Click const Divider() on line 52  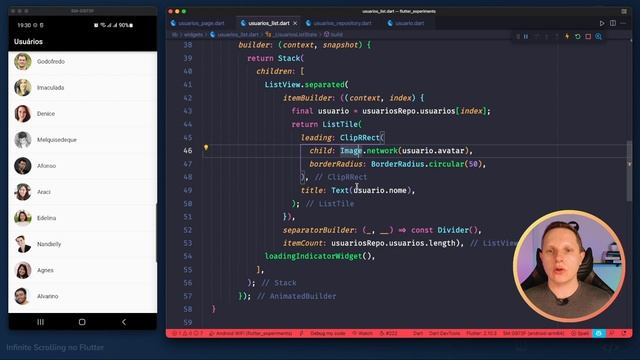(x=444, y=230)
